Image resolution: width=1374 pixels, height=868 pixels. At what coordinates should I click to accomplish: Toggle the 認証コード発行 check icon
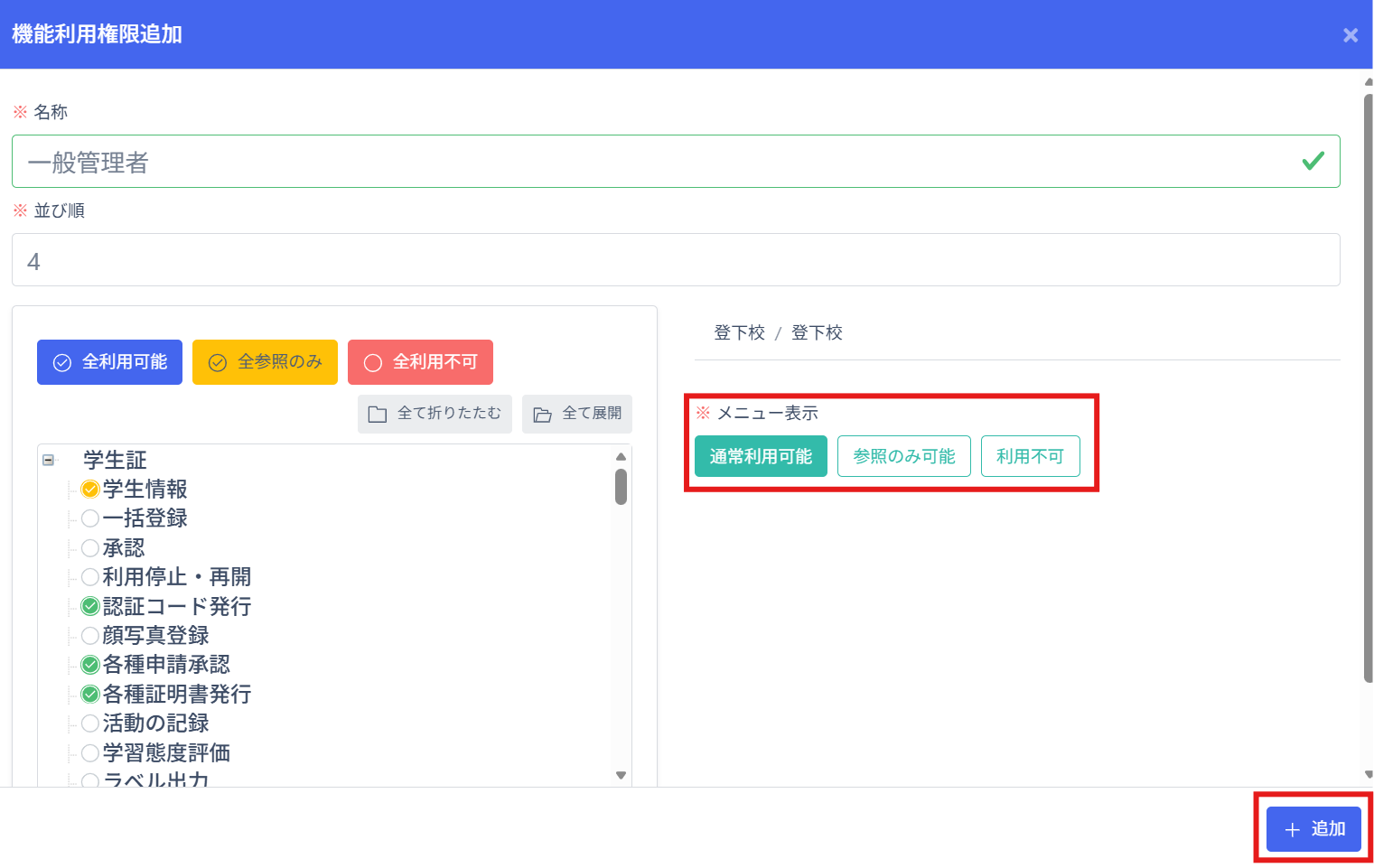90,606
